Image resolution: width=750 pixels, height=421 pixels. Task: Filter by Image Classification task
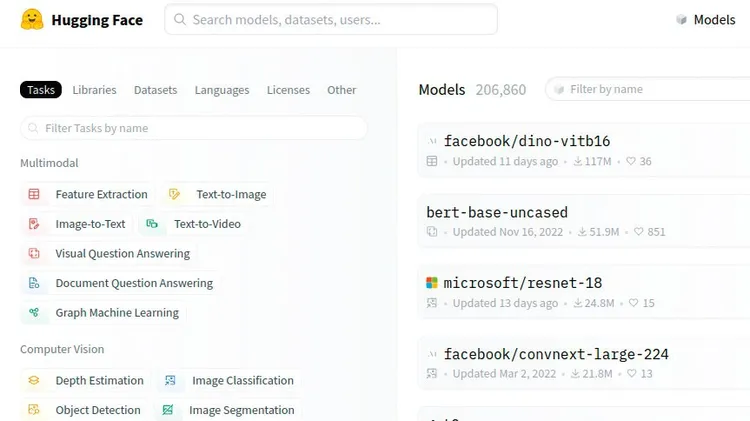pos(229,380)
